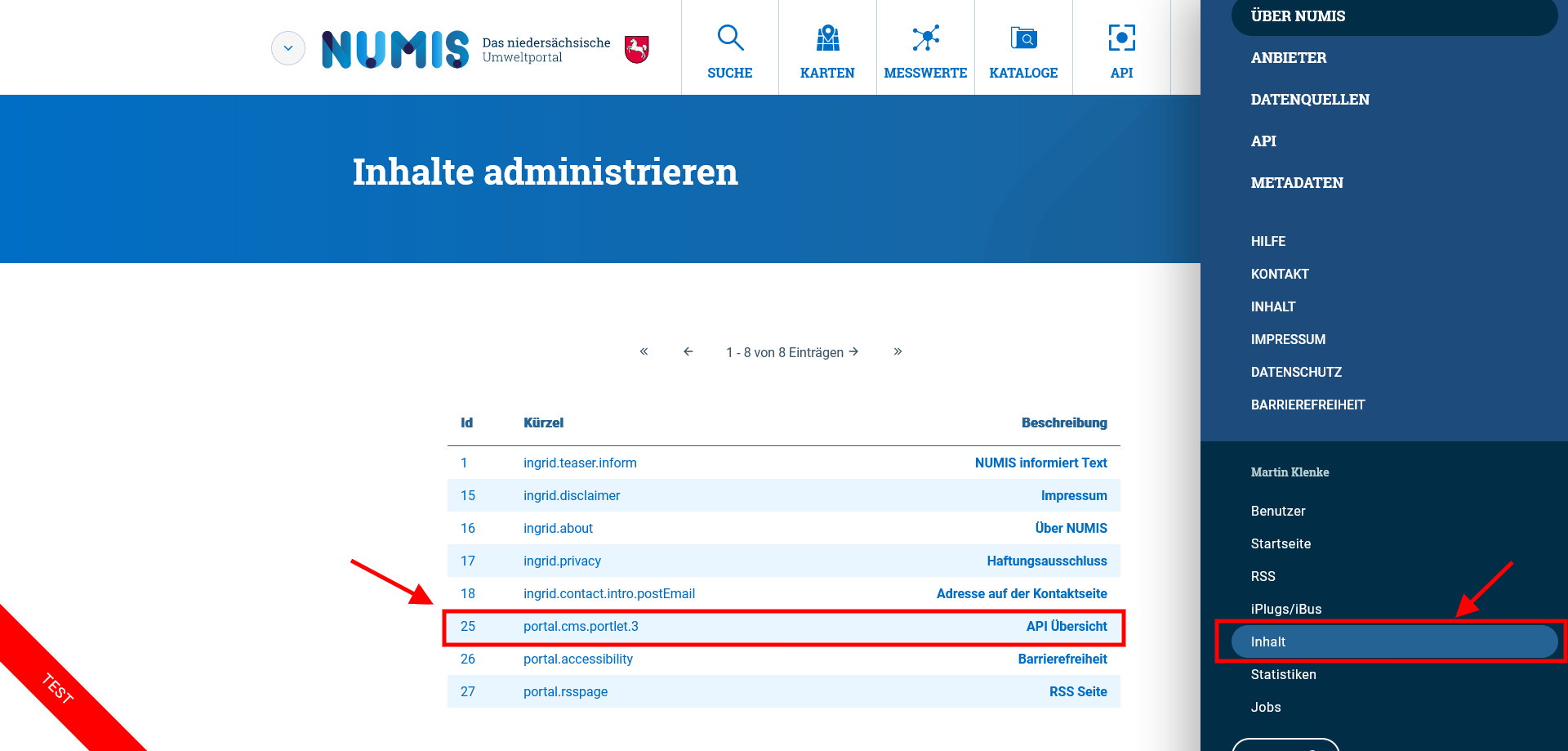
Task: Advance pagination with the right arrow
Action: pos(854,351)
